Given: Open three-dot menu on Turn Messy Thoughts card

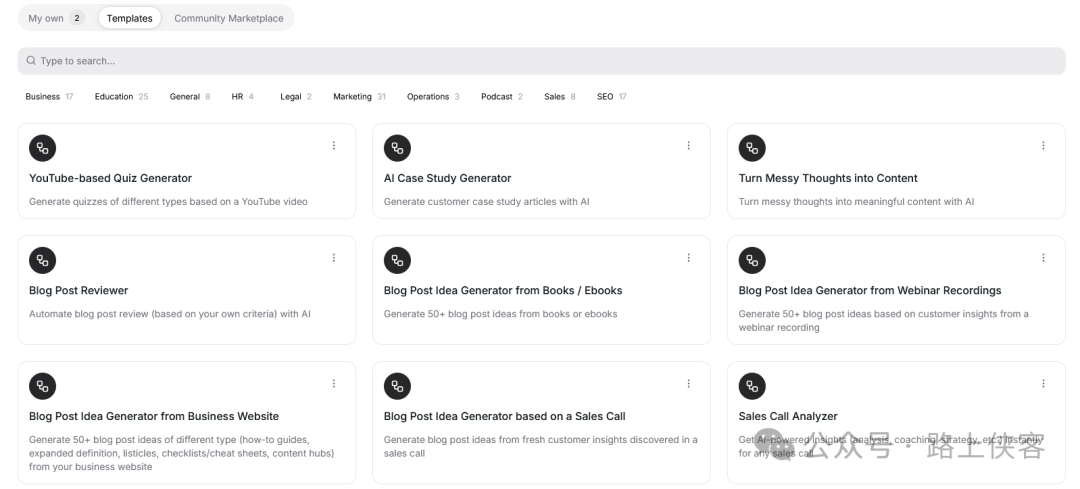Looking at the screenshot, I should (x=1043, y=145).
